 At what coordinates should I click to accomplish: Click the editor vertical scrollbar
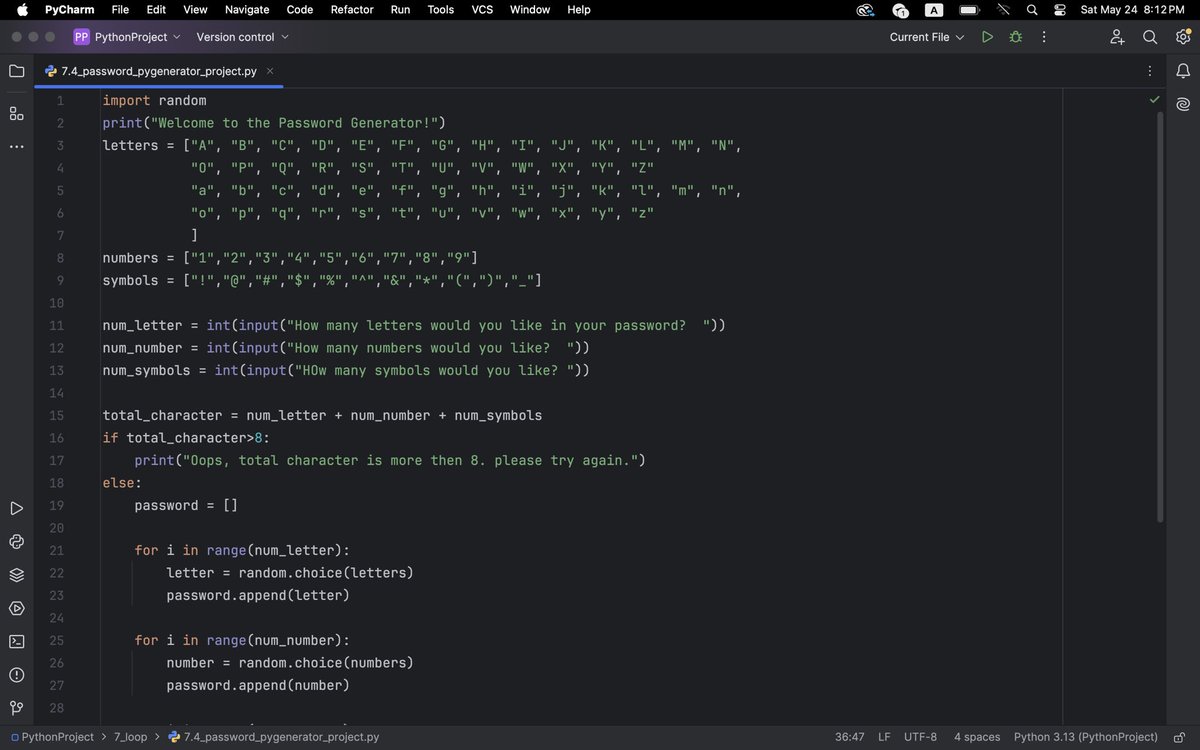tap(1160, 315)
